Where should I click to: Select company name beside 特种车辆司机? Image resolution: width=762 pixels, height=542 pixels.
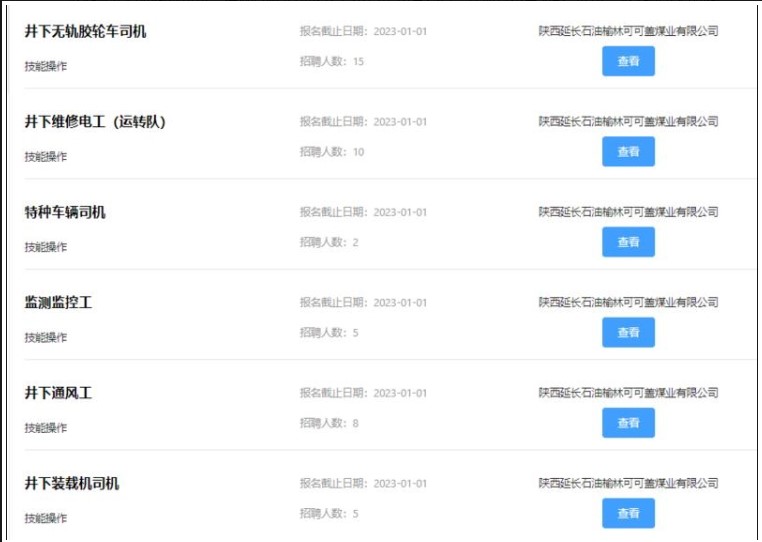[x=628, y=212]
